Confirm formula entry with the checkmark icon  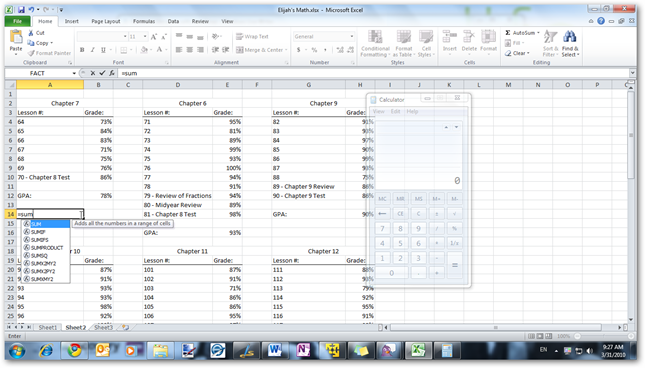[102, 73]
